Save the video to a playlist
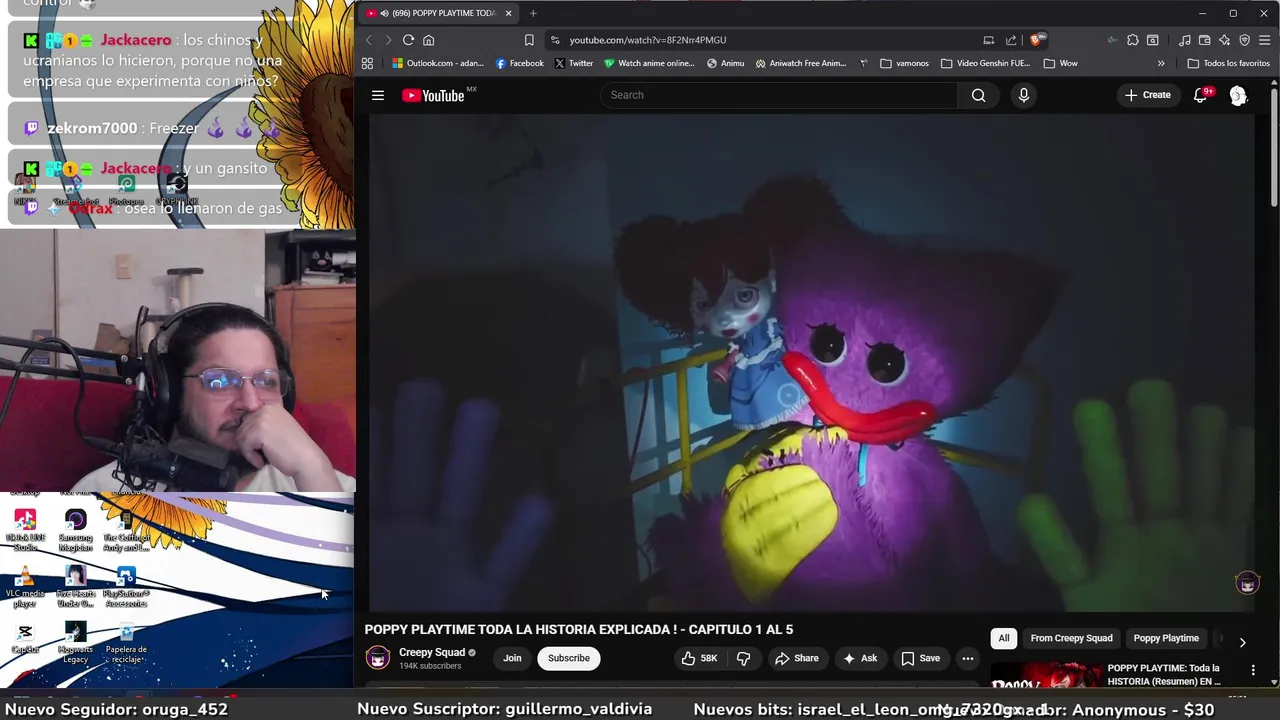This screenshot has width=1280, height=720. pyautogui.click(x=920, y=658)
